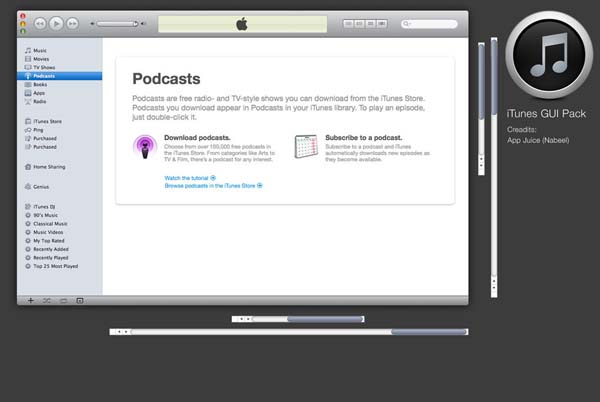
Task: Click the search field in toolbar
Action: pyautogui.click(x=429, y=24)
